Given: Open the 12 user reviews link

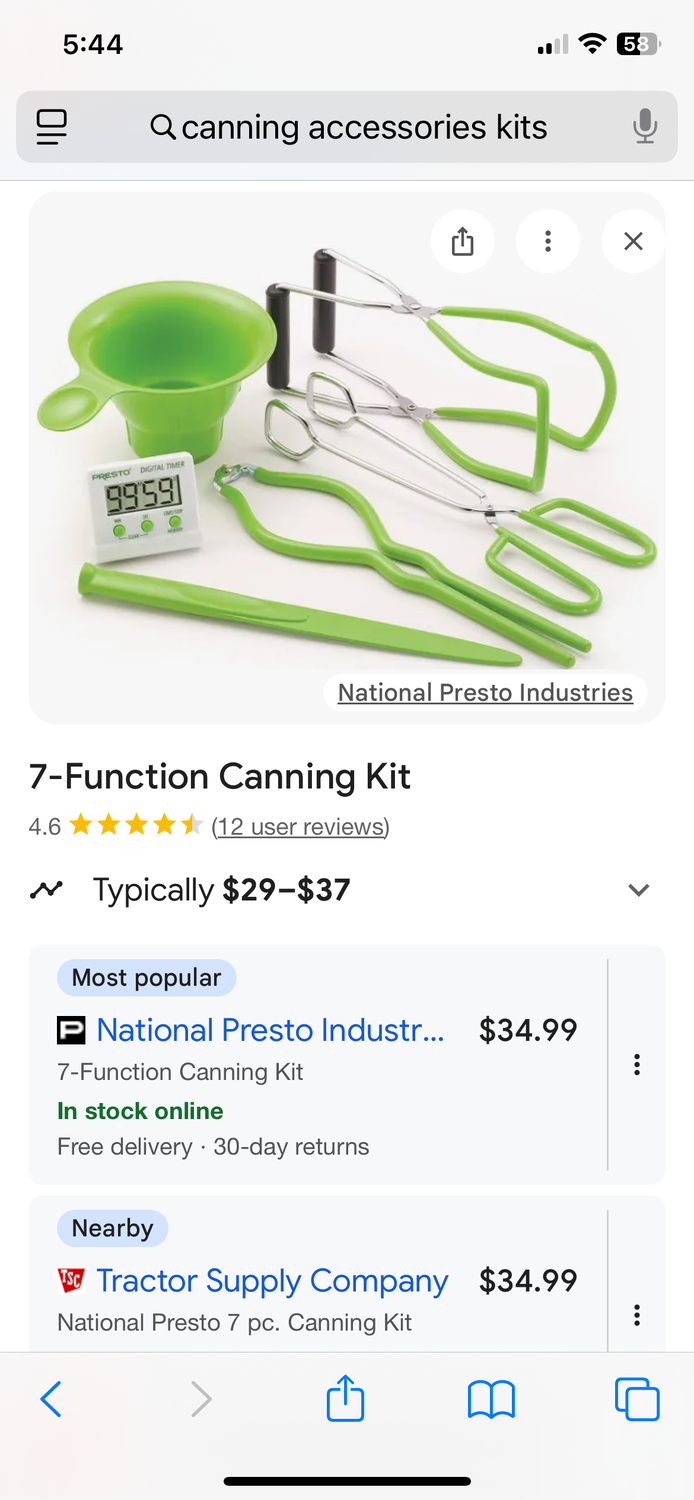Looking at the screenshot, I should tap(300, 827).
